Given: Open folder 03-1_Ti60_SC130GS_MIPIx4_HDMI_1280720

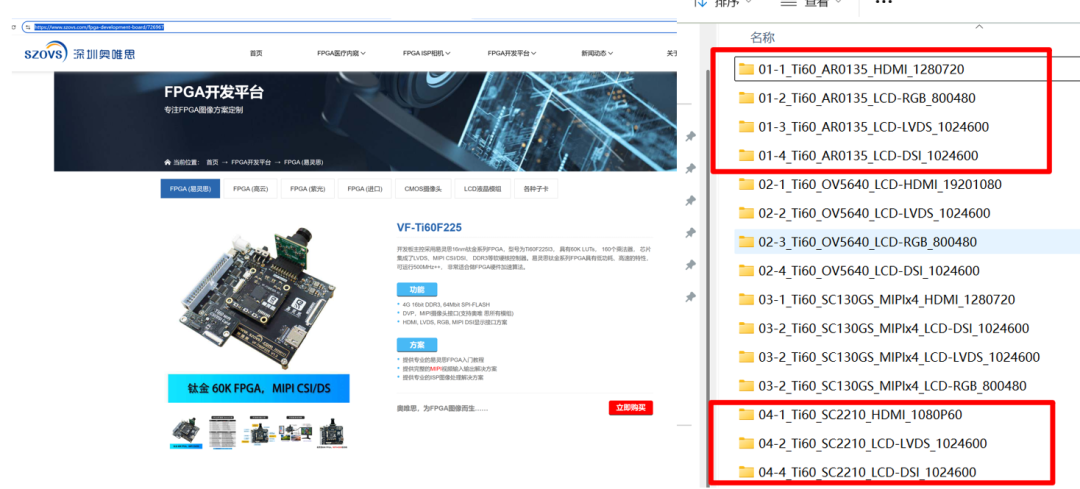Looking at the screenshot, I should click(876, 300).
